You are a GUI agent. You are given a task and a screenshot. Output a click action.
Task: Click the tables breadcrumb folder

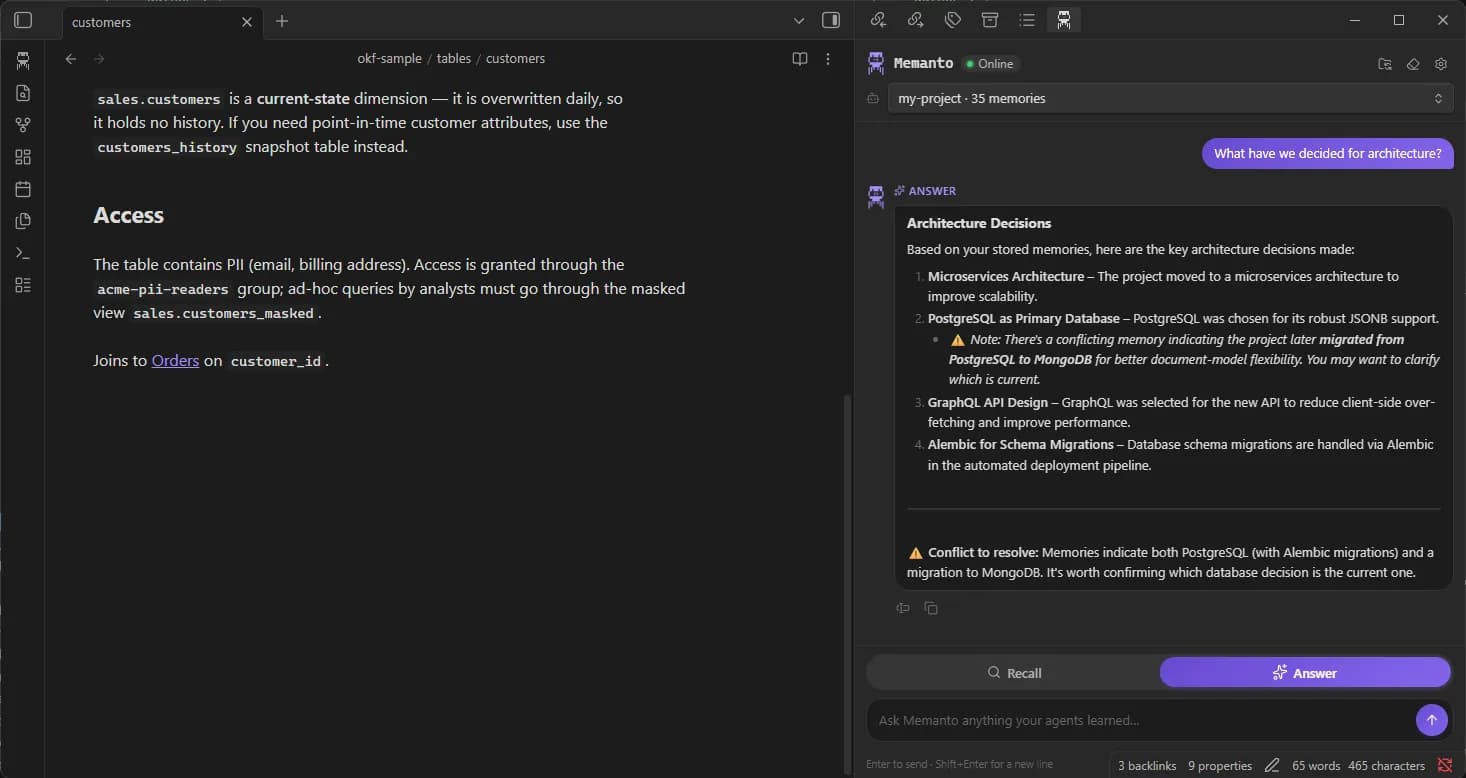coord(454,59)
